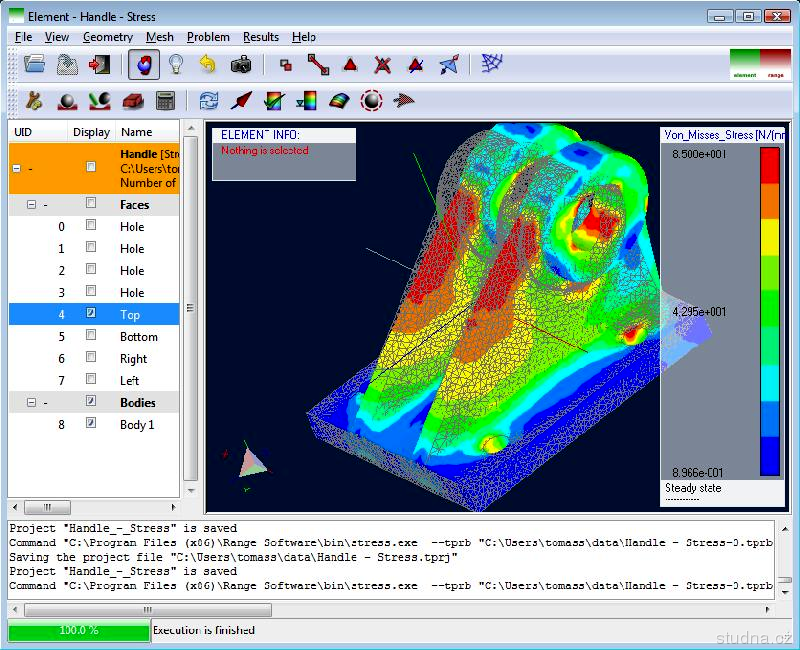Collapse the Handle root tree node

coord(16,169)
